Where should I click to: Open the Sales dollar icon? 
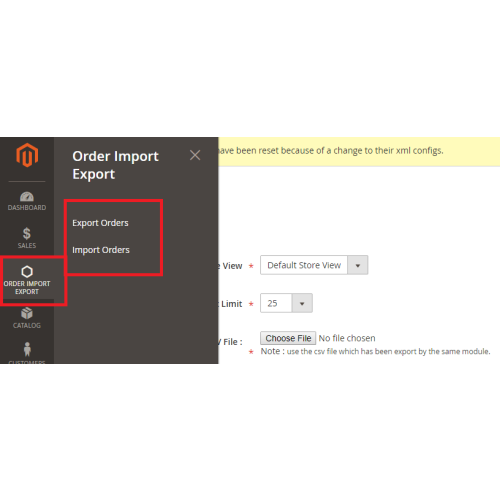coord(27,233)
